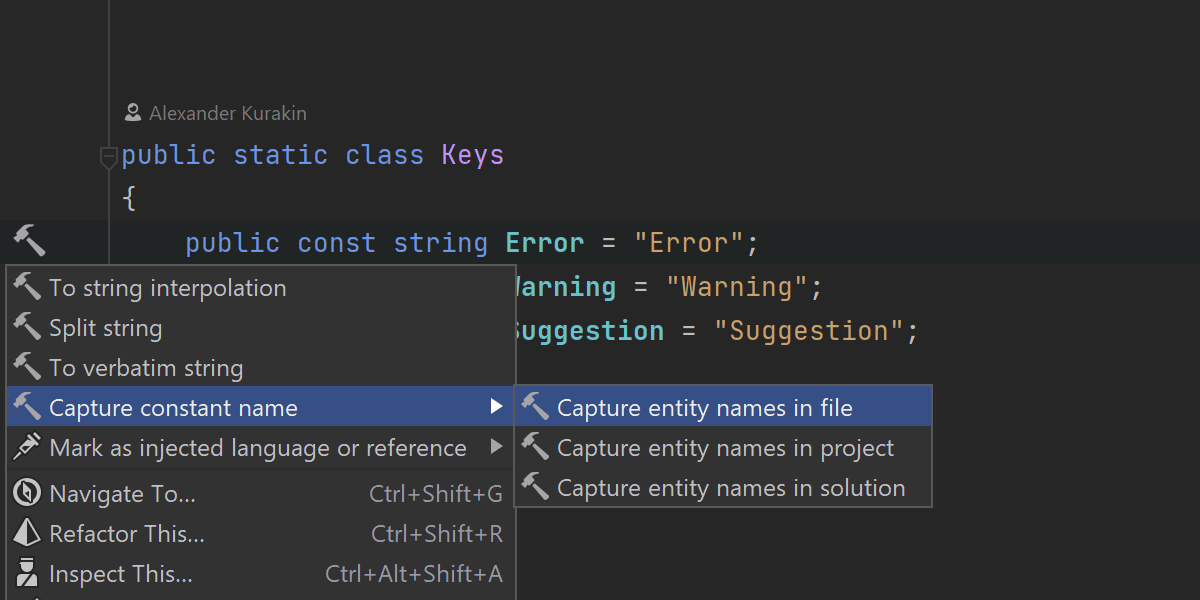Click the Error constant identifier
The image size is (1200, 600).
(544, 243)
